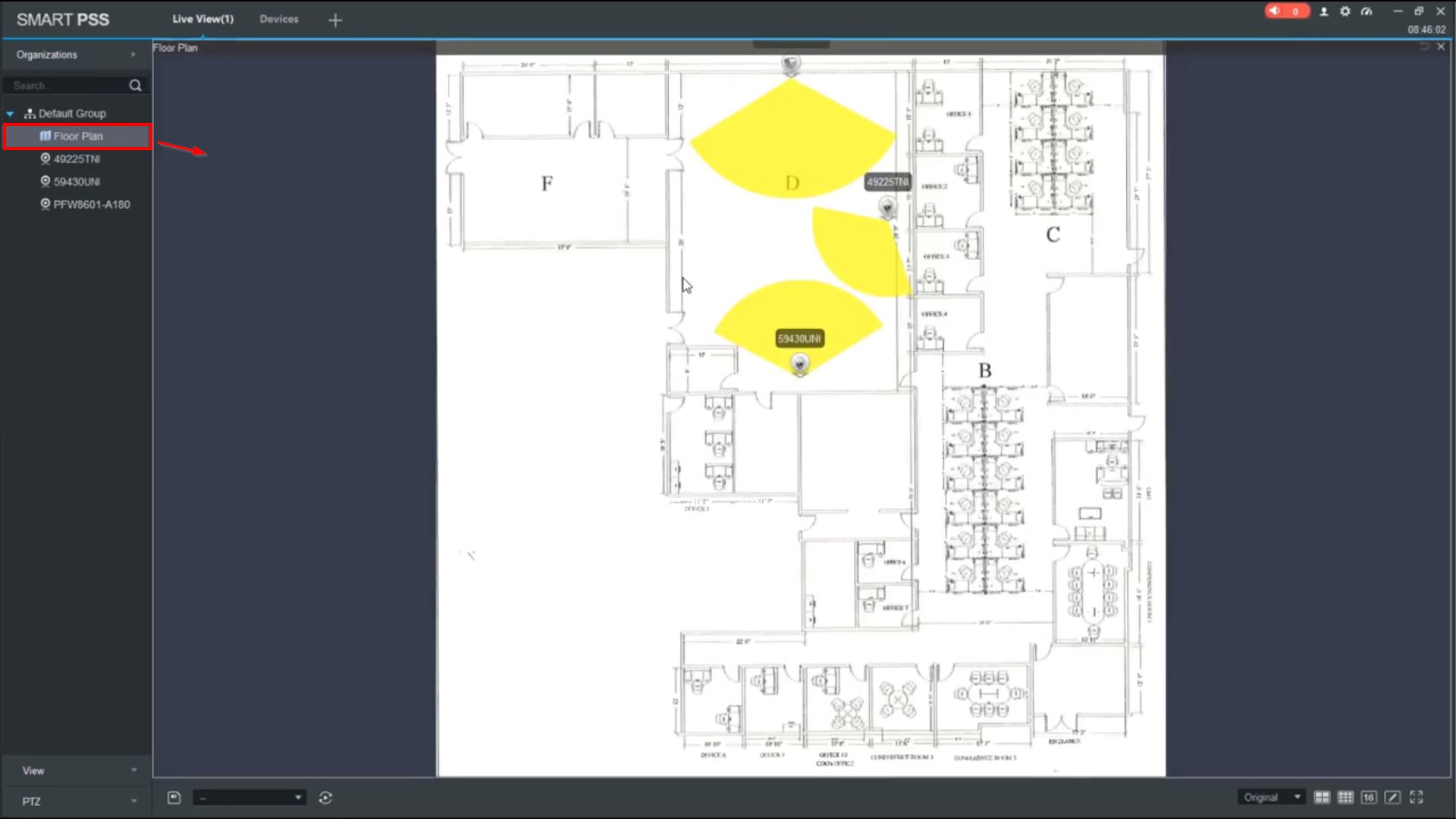Enter full screen view mode
Screen dimensions: 1456x819
point(1417,797)
